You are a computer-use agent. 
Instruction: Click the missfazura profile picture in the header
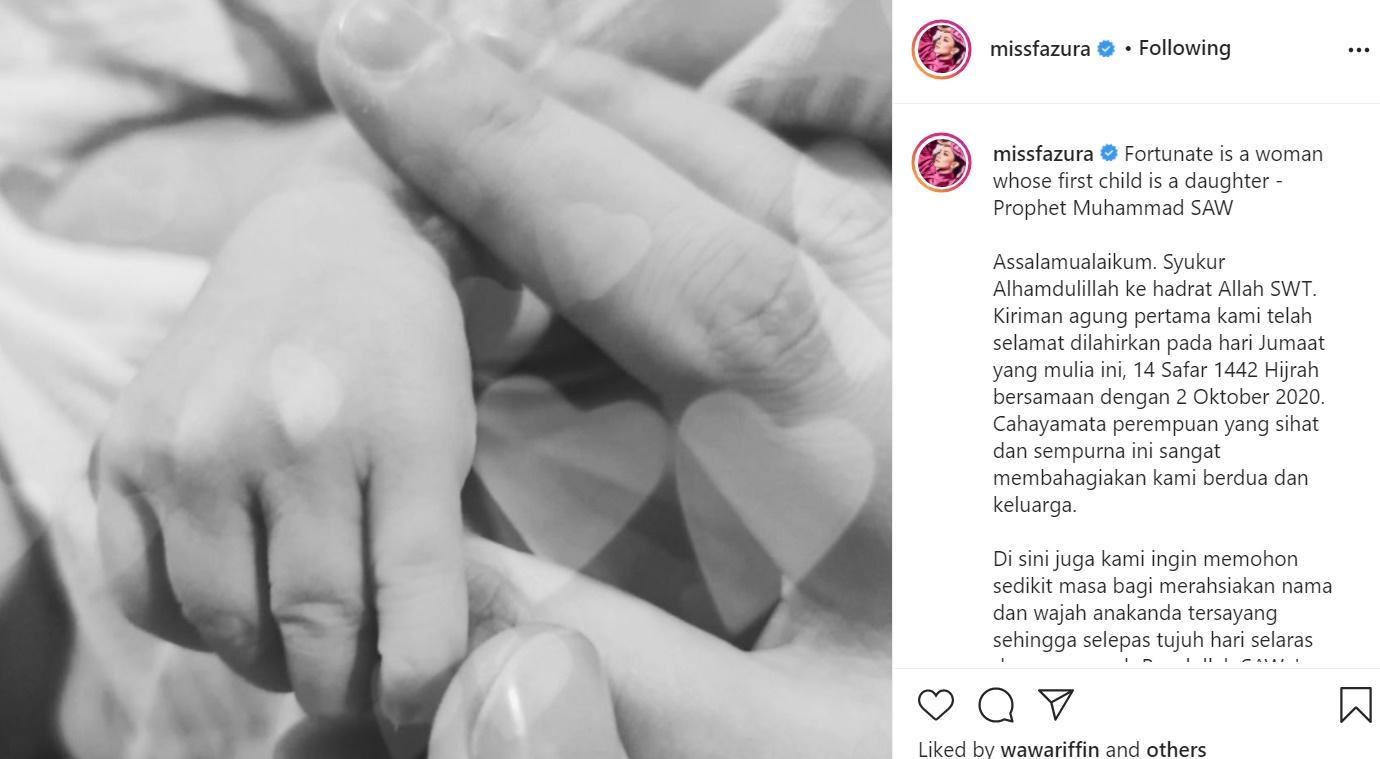coord(942,49)
